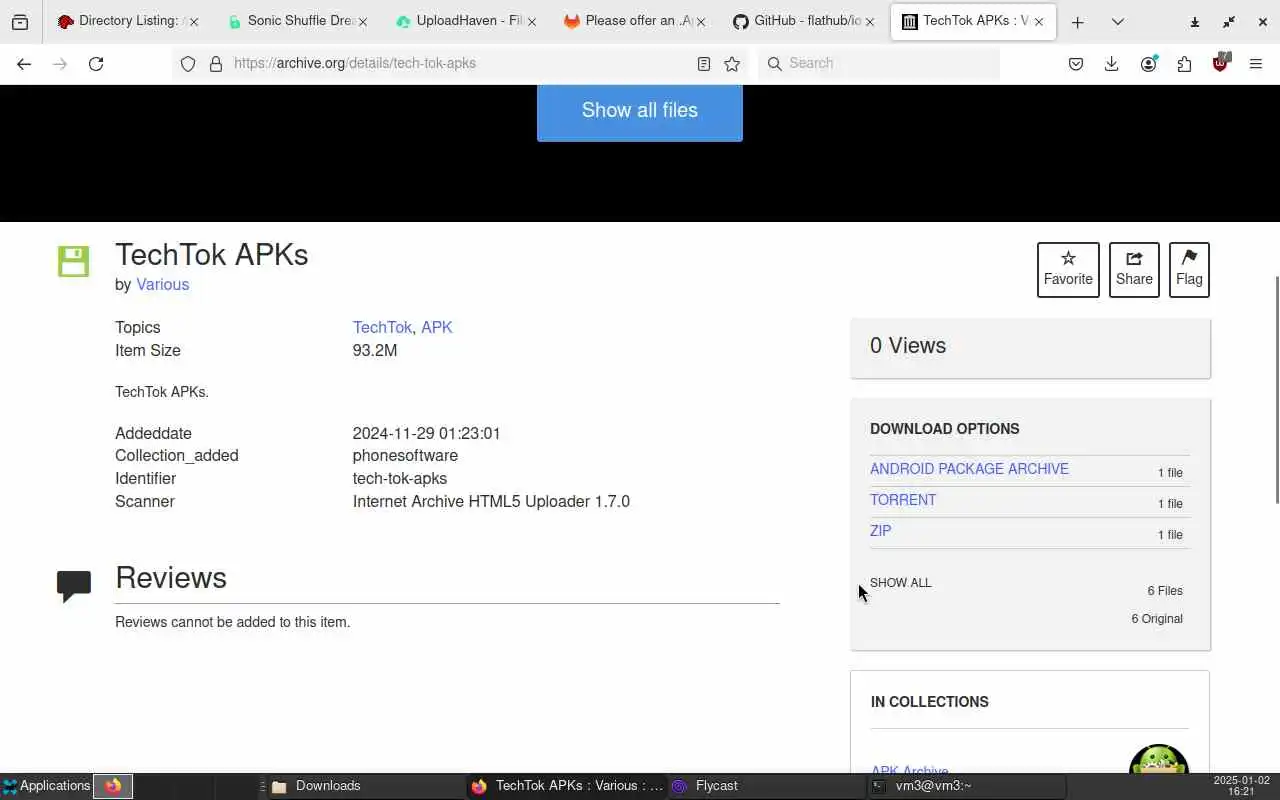1280x800 pixels.
Task: Favorite this item with the star button
Action: [x=1068, y=270]
